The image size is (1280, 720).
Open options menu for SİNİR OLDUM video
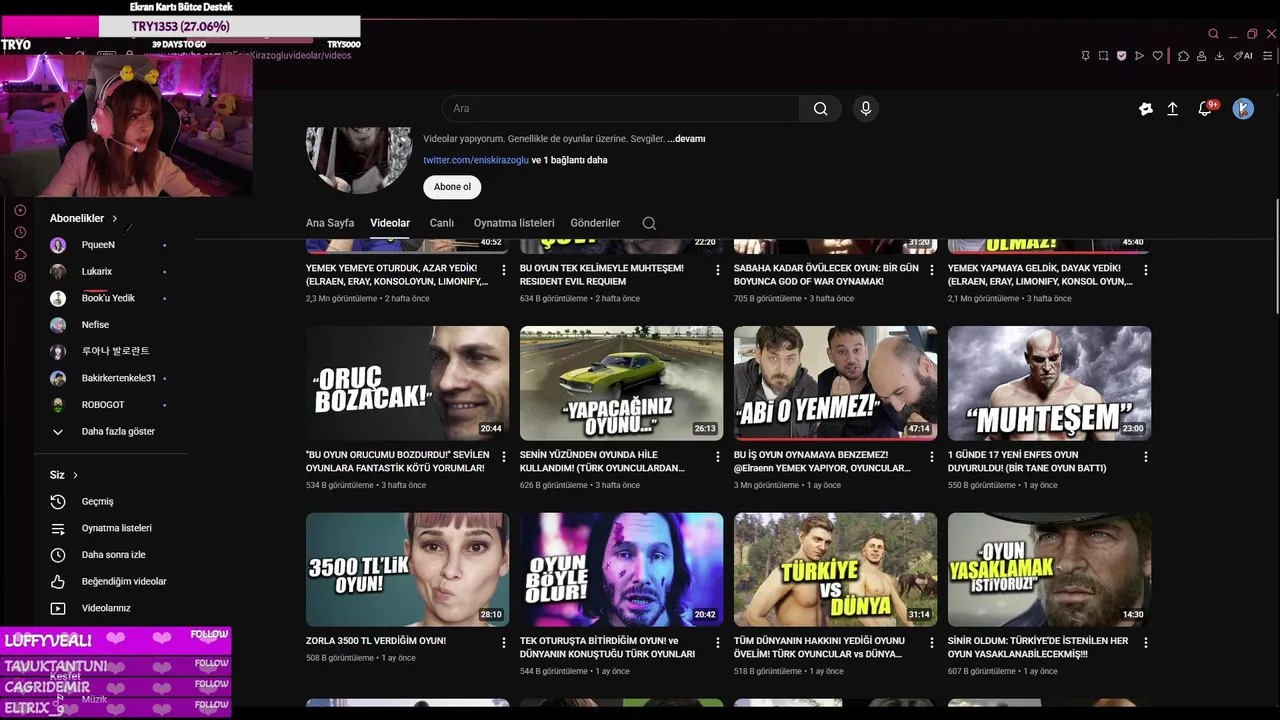point(1145,642)
